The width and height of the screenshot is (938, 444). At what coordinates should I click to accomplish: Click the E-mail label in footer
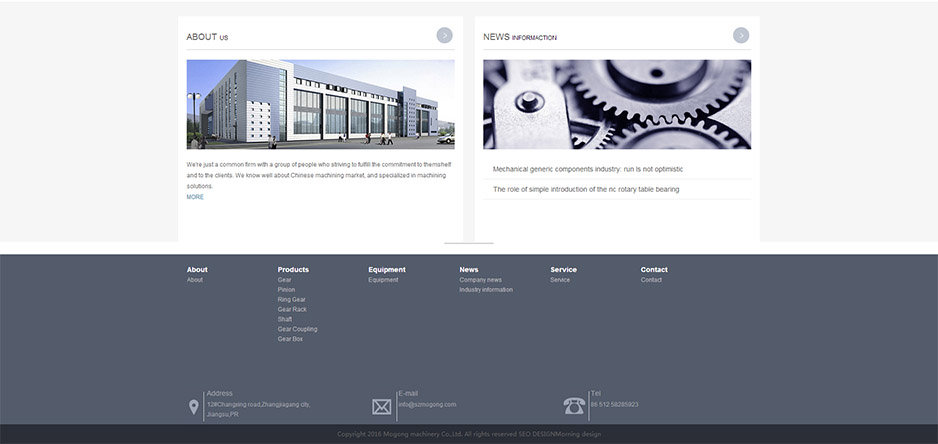[x=408, y=394]
